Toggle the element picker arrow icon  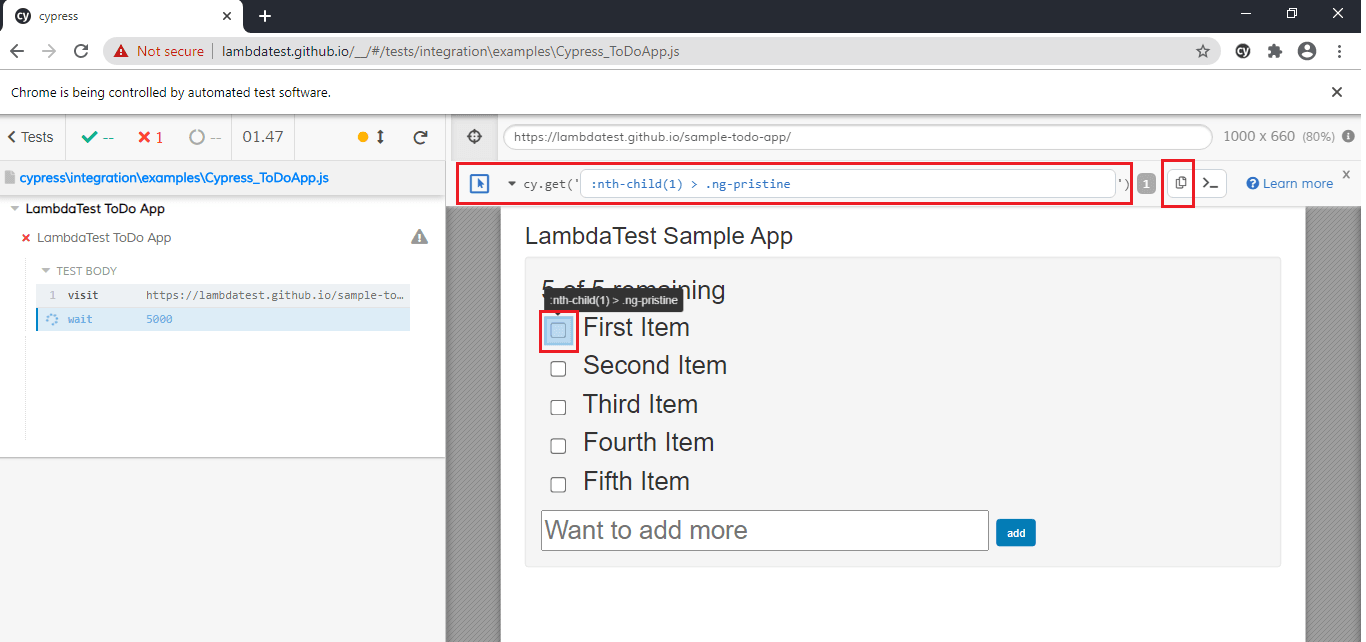479,184
